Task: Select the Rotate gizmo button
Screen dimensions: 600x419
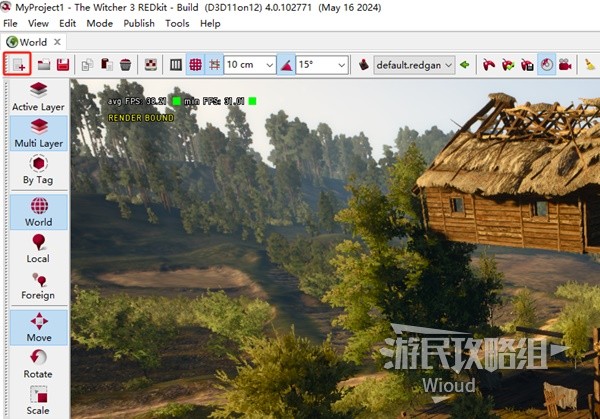Action: (38, 364)
